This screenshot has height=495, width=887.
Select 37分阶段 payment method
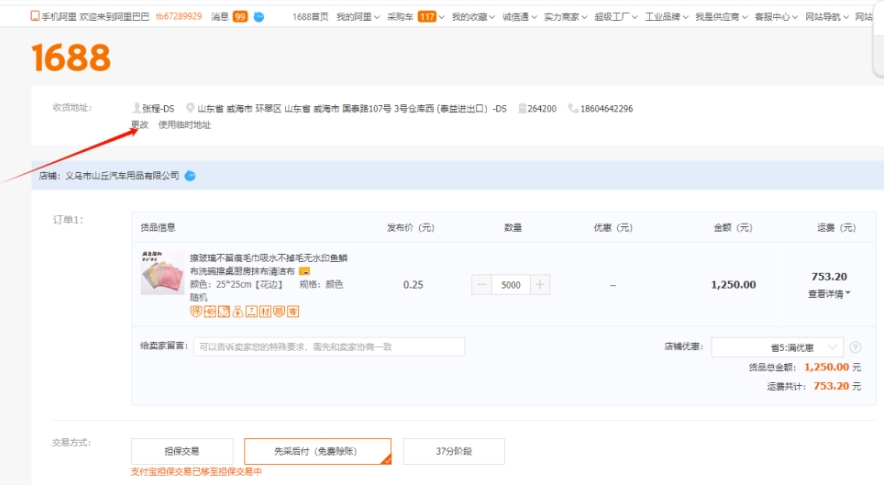click(x=454, y=451)
